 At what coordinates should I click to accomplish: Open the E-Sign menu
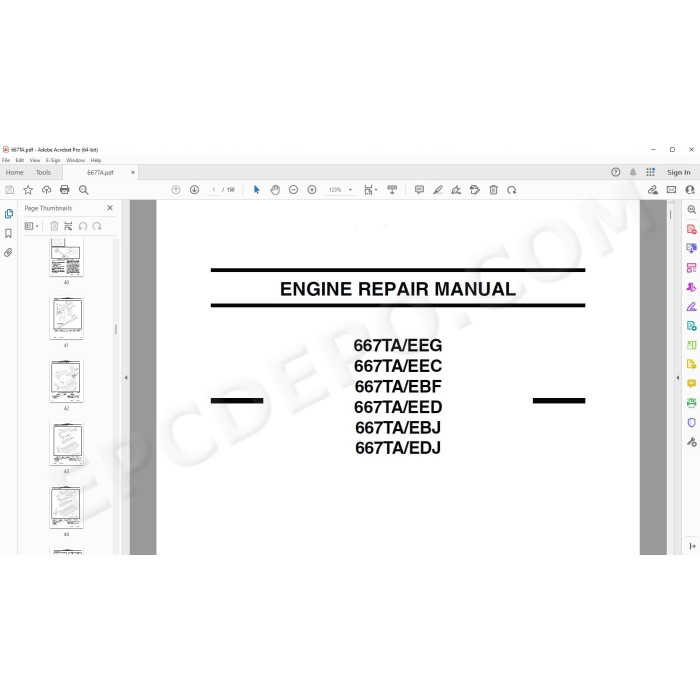pyautogui.click(x=53, y=160)
